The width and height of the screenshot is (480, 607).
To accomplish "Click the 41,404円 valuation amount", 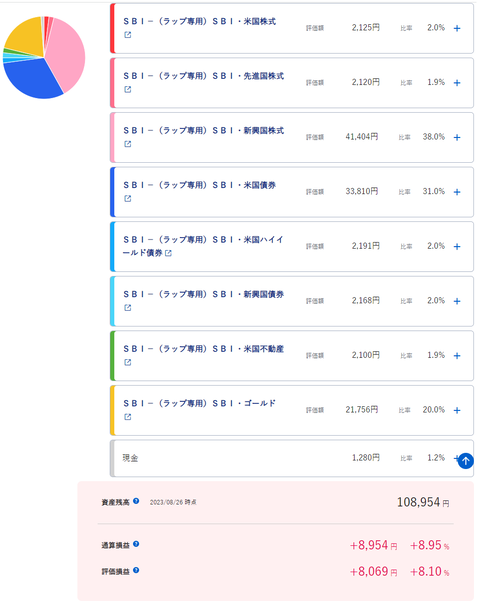I will click(362, 137).
